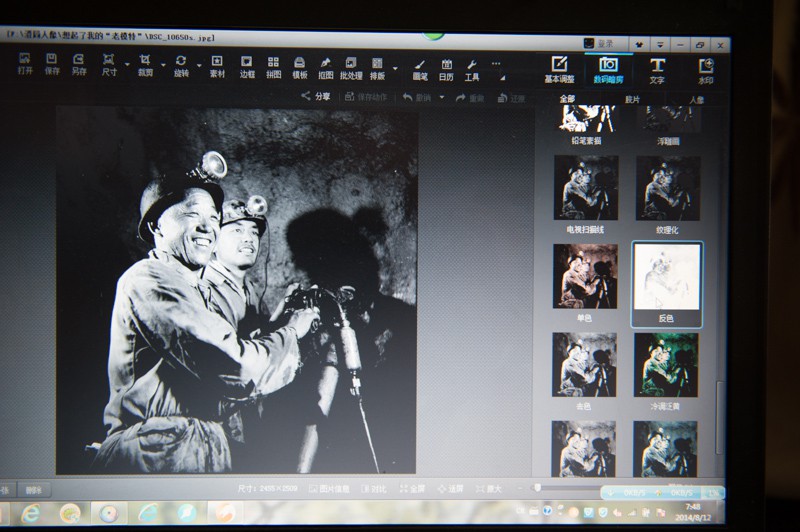Expand the 裁剪 dropdown arrow
Image resolution: width=800 pixels, height=532 pixels.
coord(163,65)
